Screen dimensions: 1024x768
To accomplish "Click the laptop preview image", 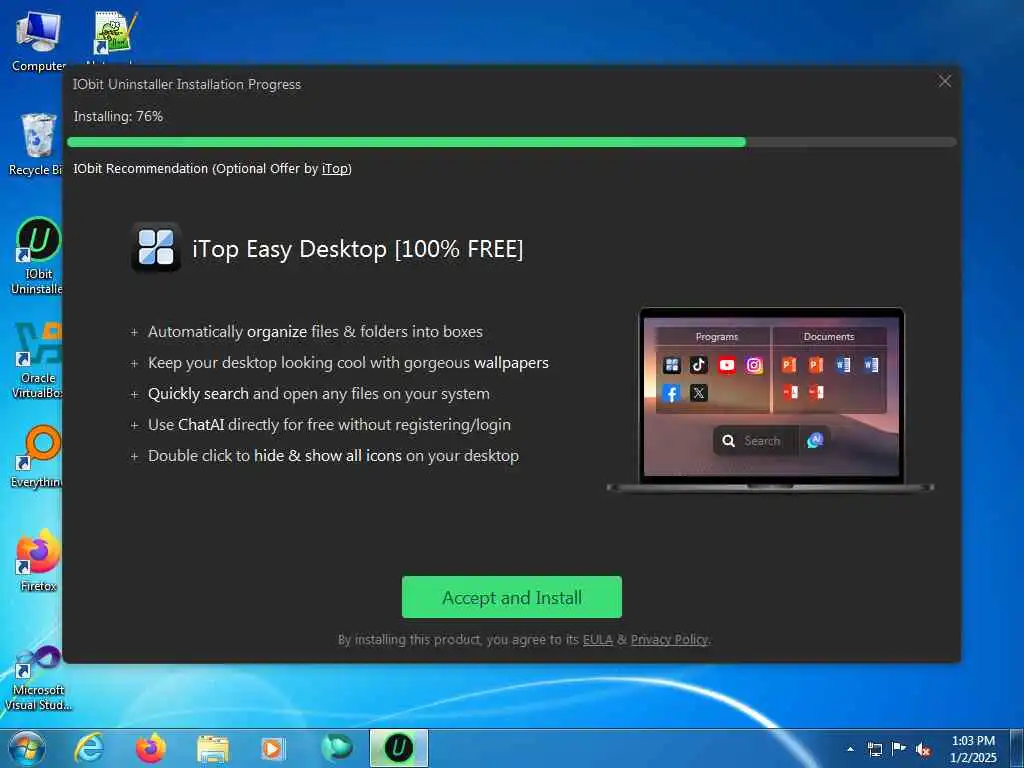I will [771, 399].
